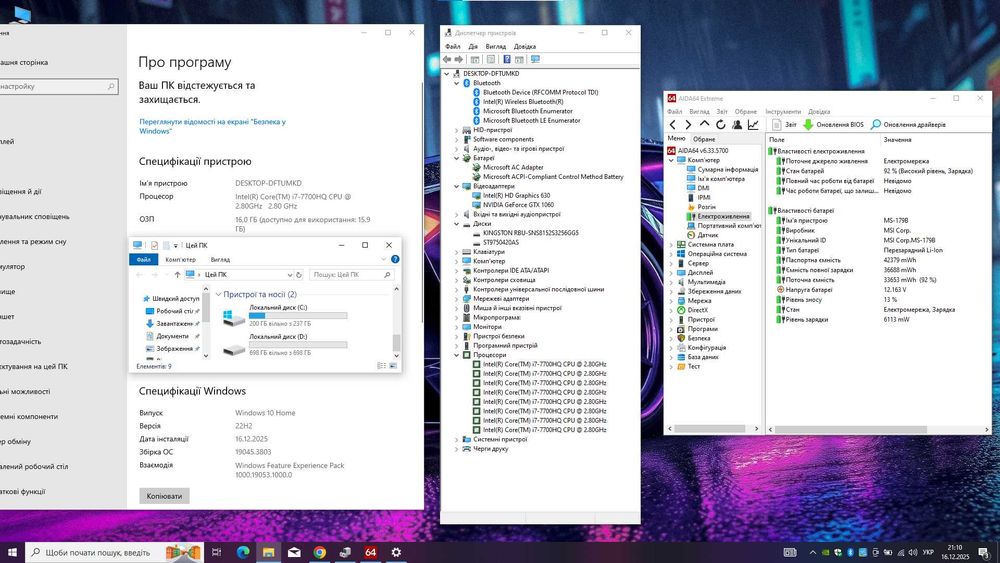This screenshot has height=563, width=1000.
Task: Open AIDA64 from the Windows taskbar
Action: pyautogui.click(x=370, y=552)
